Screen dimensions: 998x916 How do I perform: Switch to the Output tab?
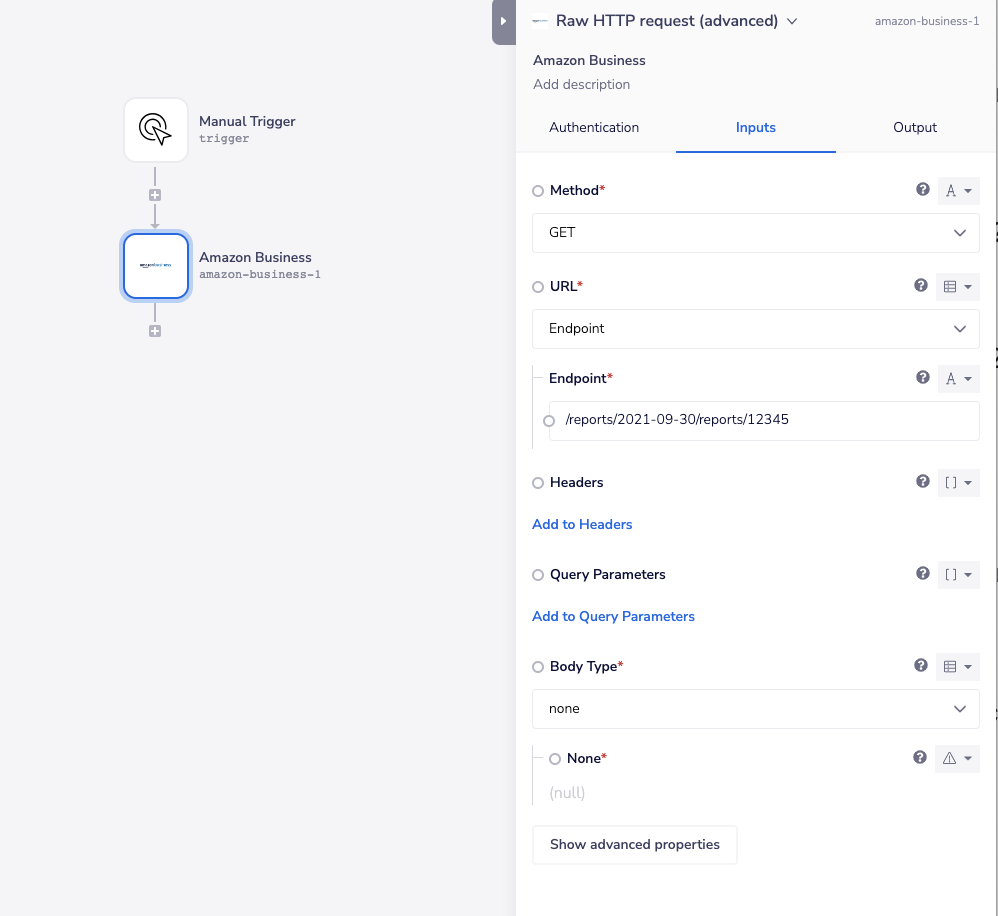tap(915, 128)
